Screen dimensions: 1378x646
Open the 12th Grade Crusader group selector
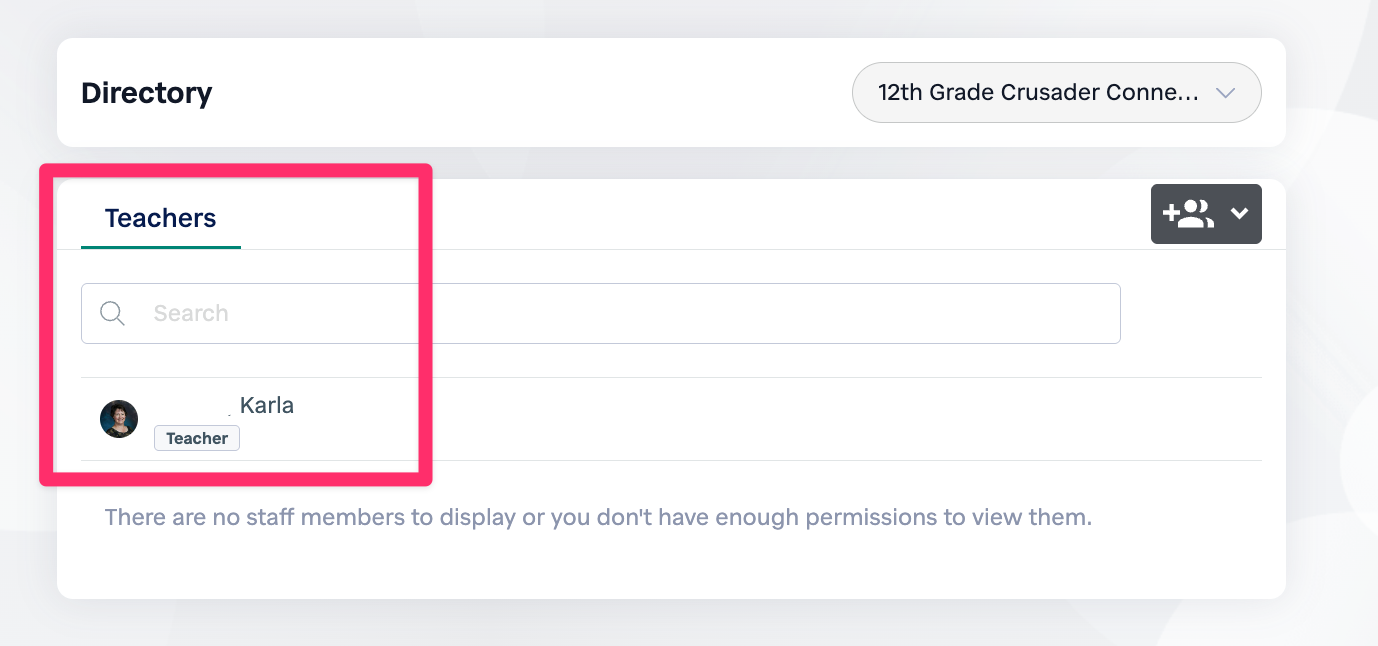1056,93
